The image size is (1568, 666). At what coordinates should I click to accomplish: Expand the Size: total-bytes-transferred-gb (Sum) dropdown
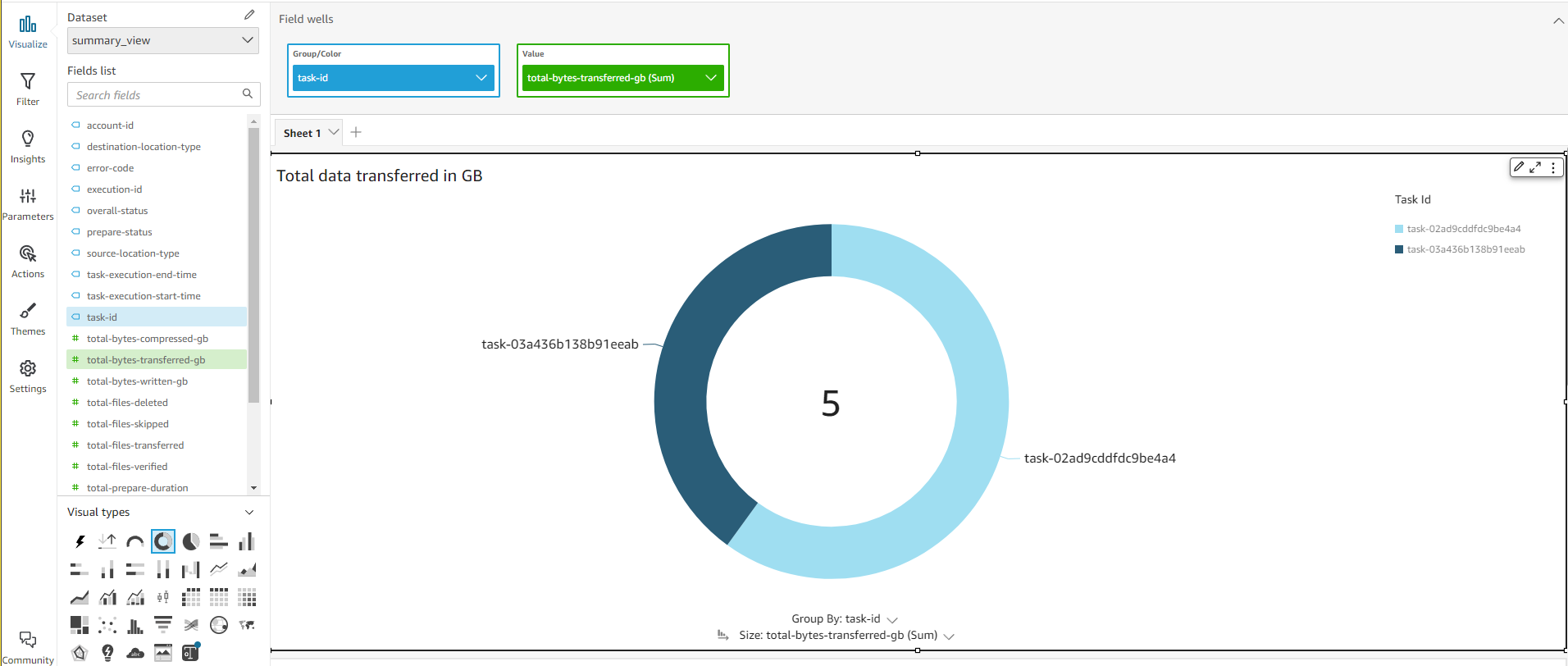pos(949,636)
